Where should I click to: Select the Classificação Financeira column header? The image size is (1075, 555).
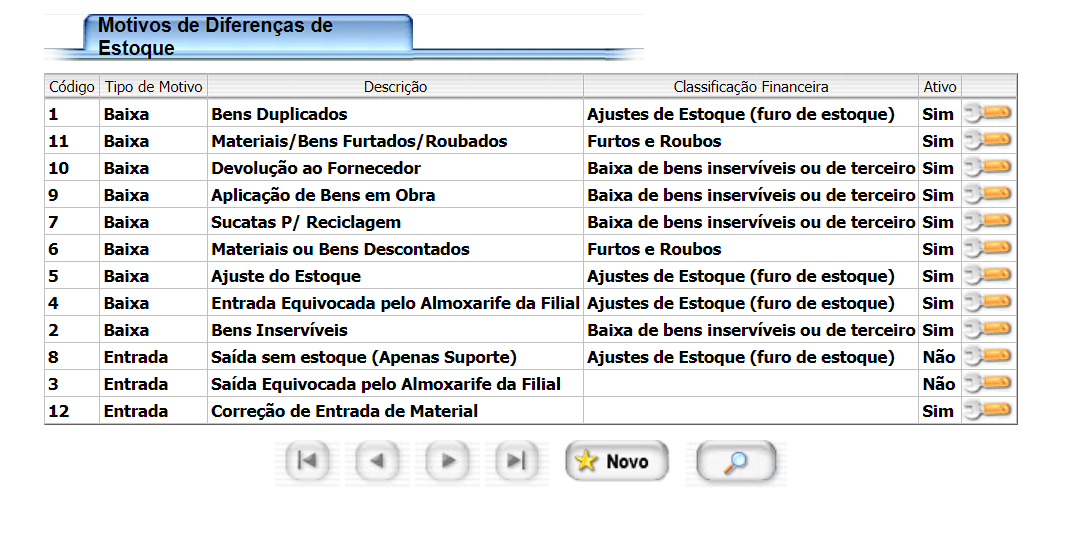pyautogui.click(x=750, y=87)
